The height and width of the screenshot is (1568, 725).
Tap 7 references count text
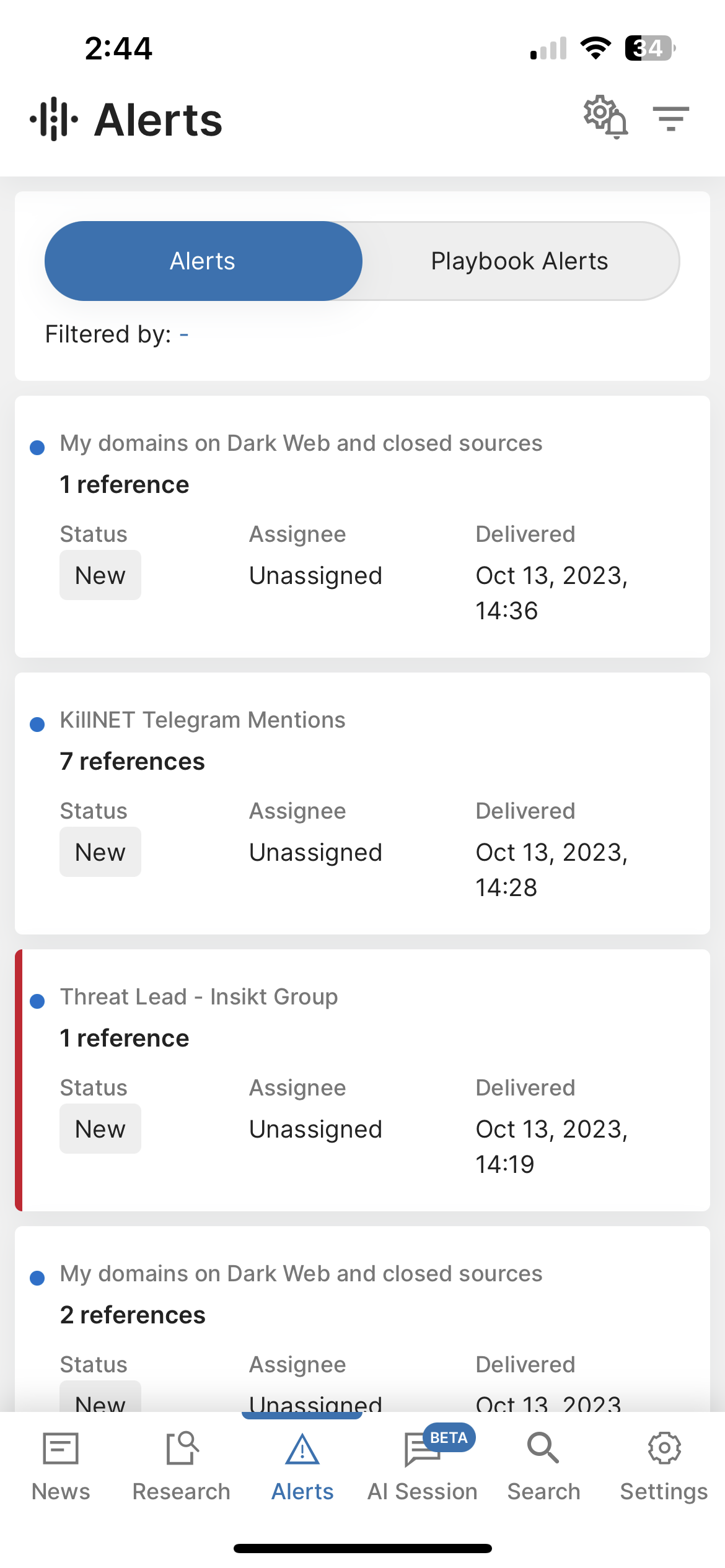pos(133,762)
